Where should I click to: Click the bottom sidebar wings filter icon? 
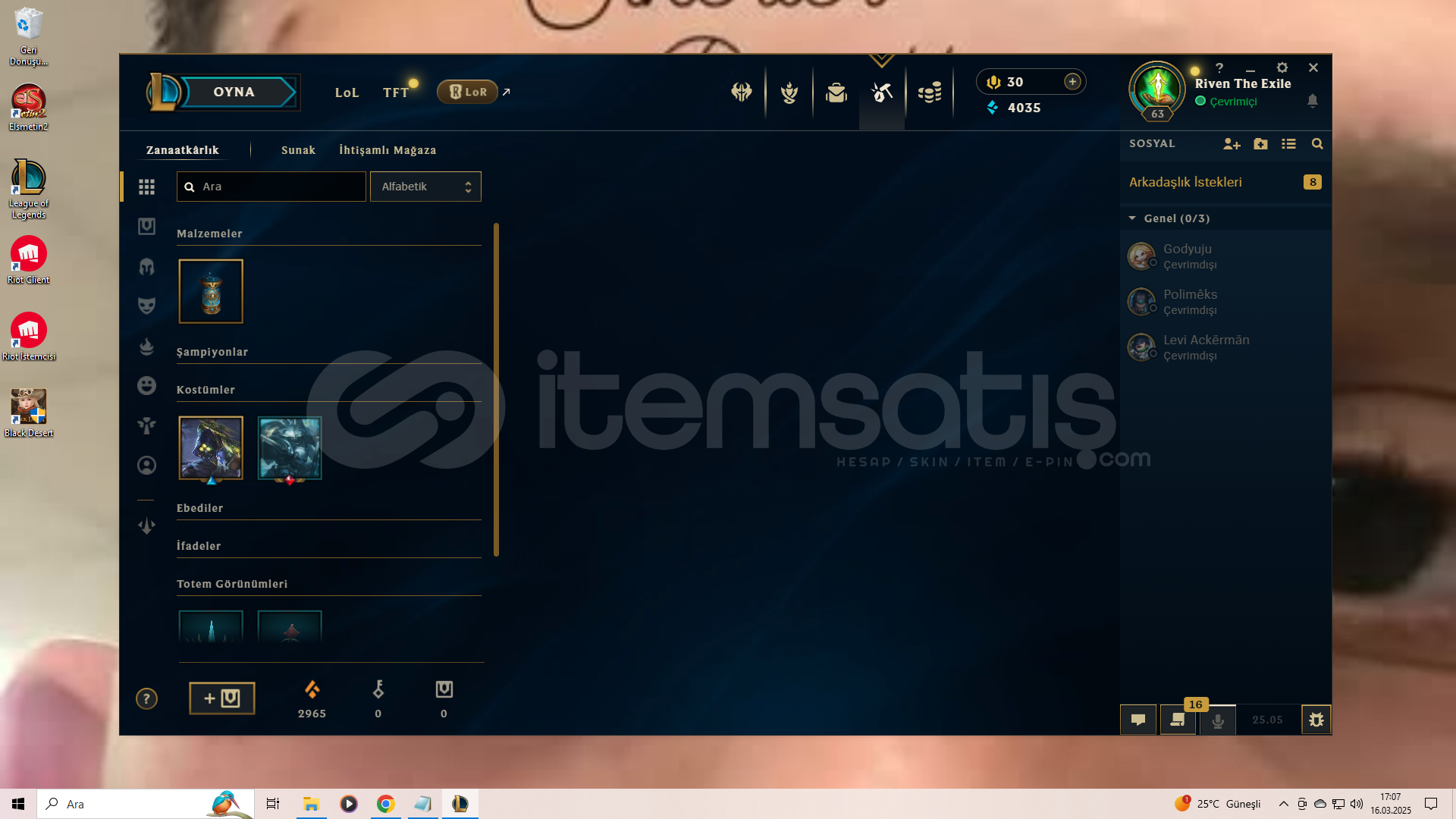pyautogui.click(x=146, y=526)
